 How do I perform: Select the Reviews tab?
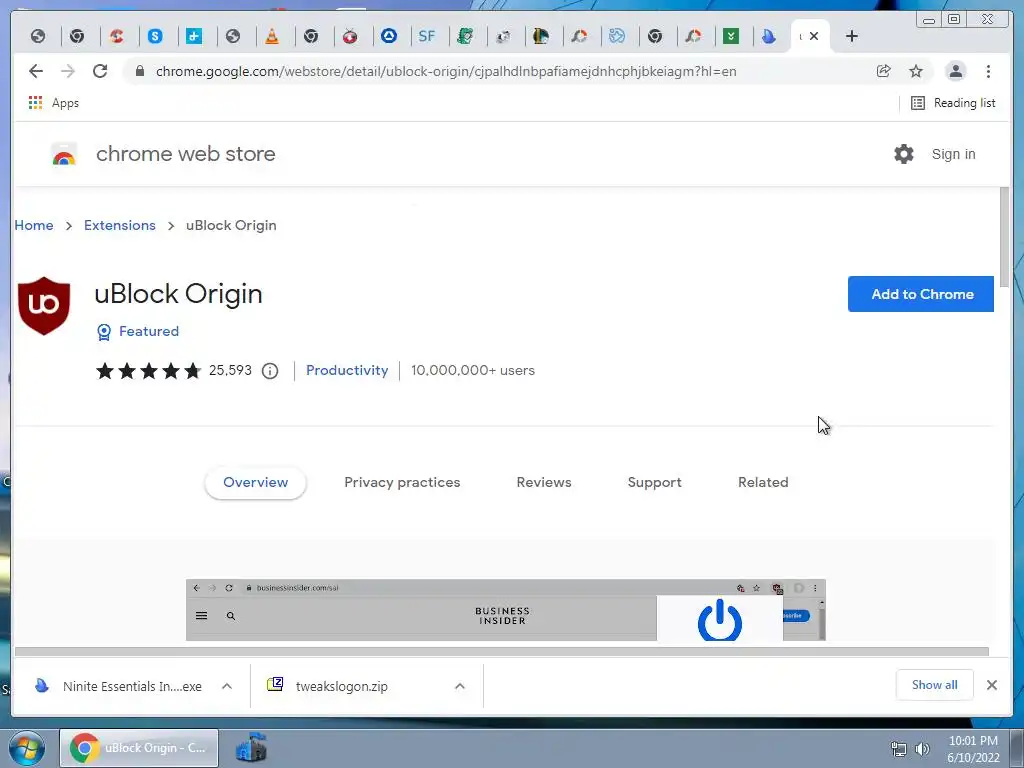(544, 483)
